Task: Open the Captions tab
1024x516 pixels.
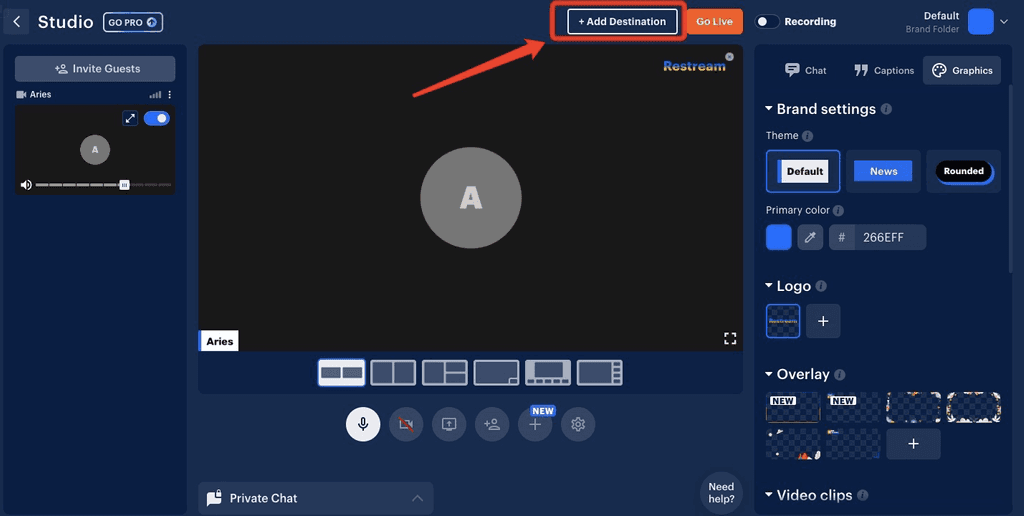Action: coord(884,70)
